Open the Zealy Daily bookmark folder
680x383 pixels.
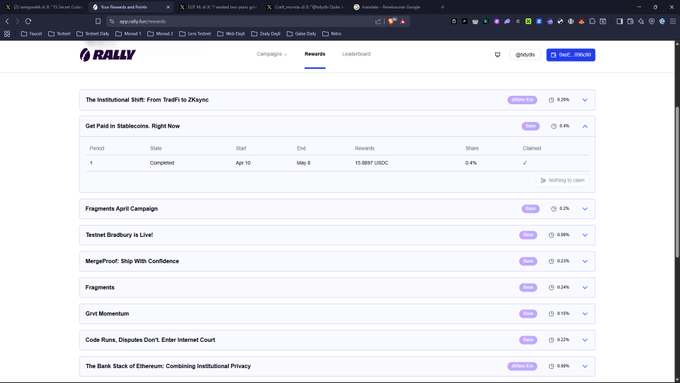tap(266, 33)
